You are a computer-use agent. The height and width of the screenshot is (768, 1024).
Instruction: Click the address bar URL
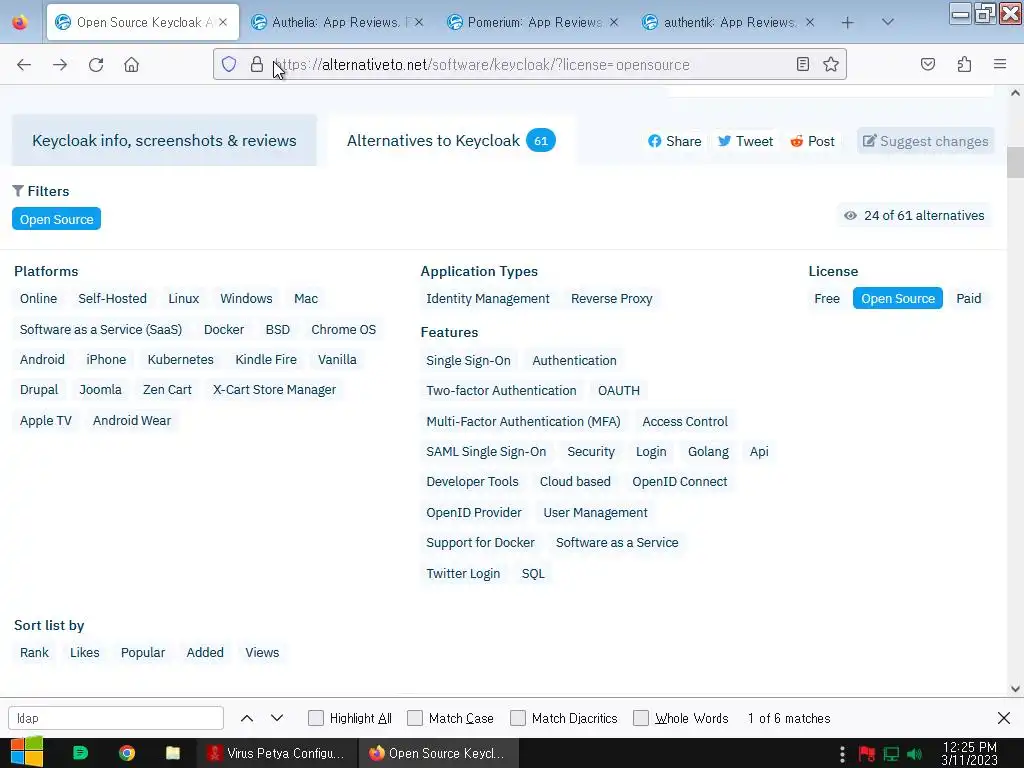point(482,65)
